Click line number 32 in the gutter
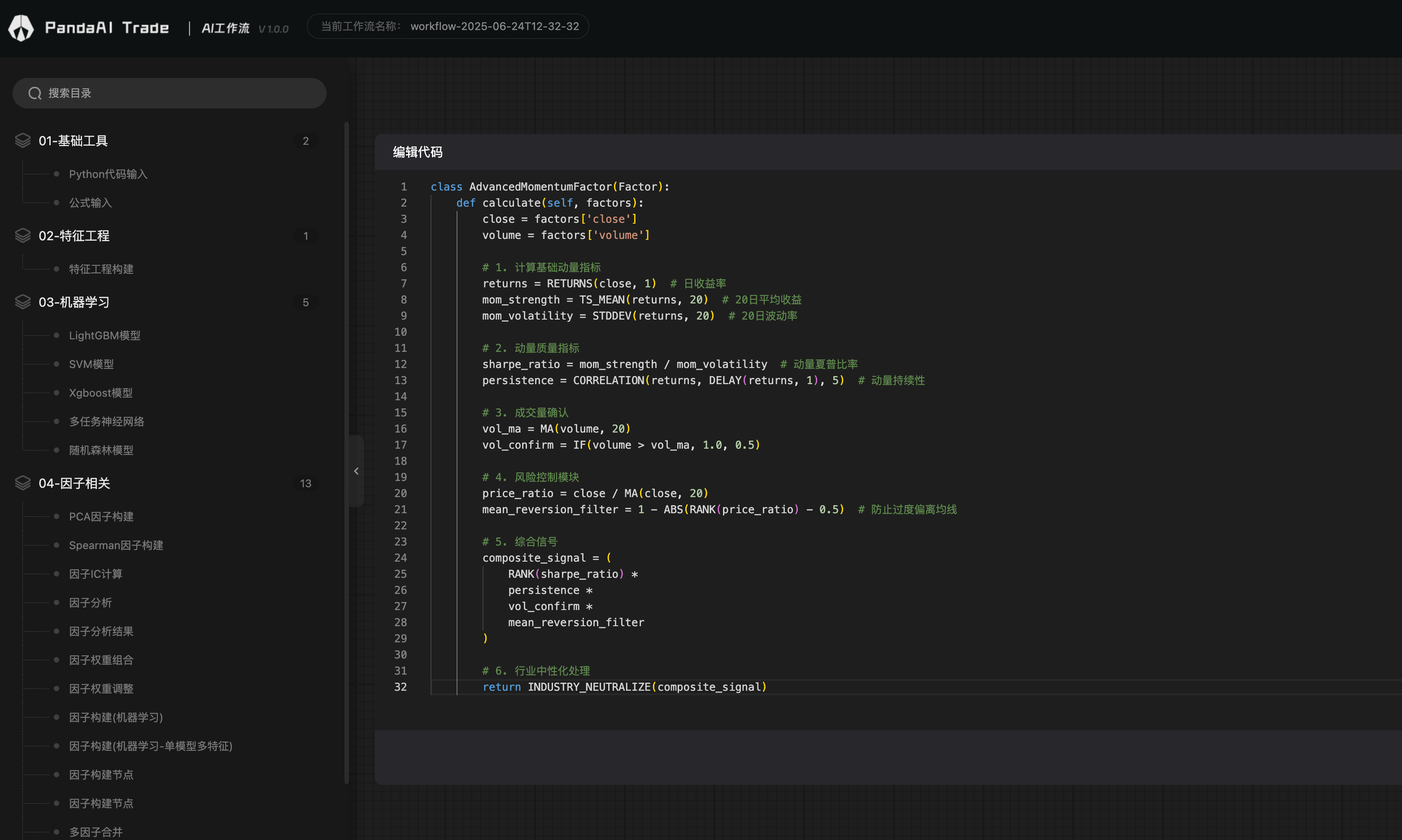 coord(401,687)
